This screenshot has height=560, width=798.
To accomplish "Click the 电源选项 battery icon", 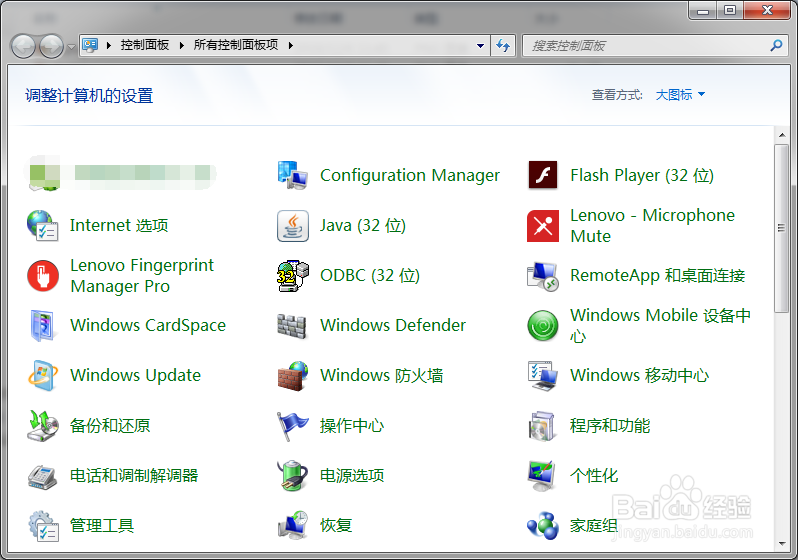I will pyautogui.click(x=292, y=475).
